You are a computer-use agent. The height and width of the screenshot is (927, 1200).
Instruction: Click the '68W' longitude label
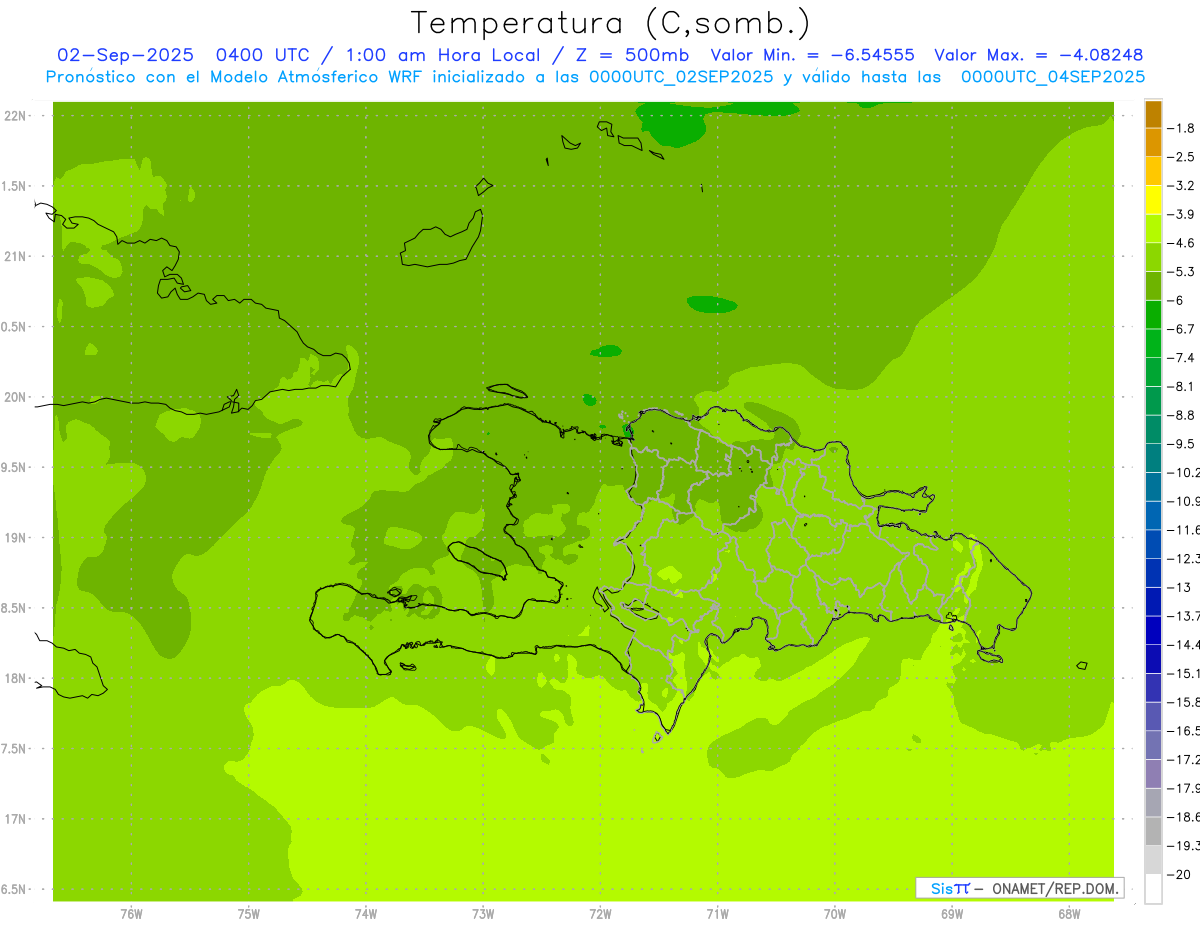(x=1068, y=913)
